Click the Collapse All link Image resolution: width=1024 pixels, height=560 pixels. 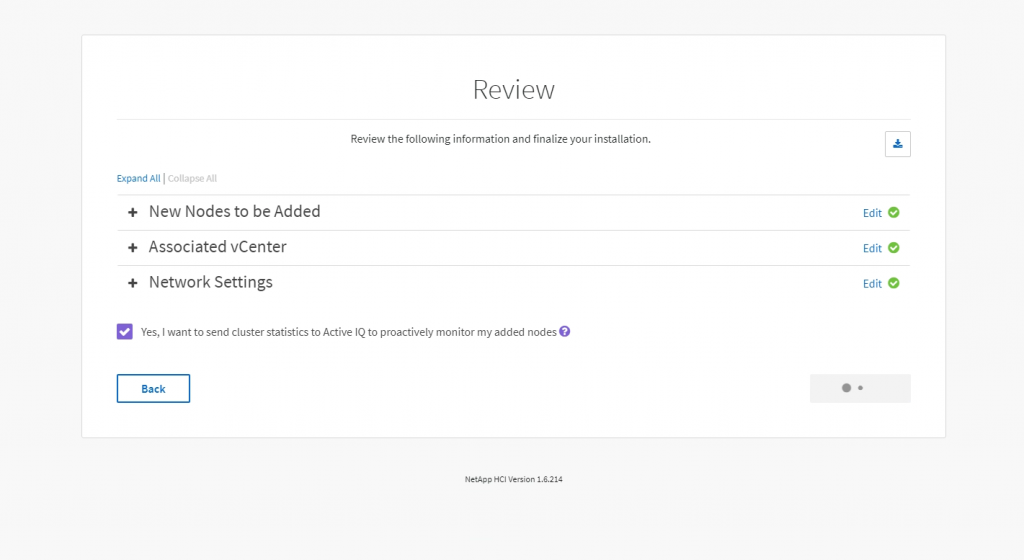click(x=192, y=178)
